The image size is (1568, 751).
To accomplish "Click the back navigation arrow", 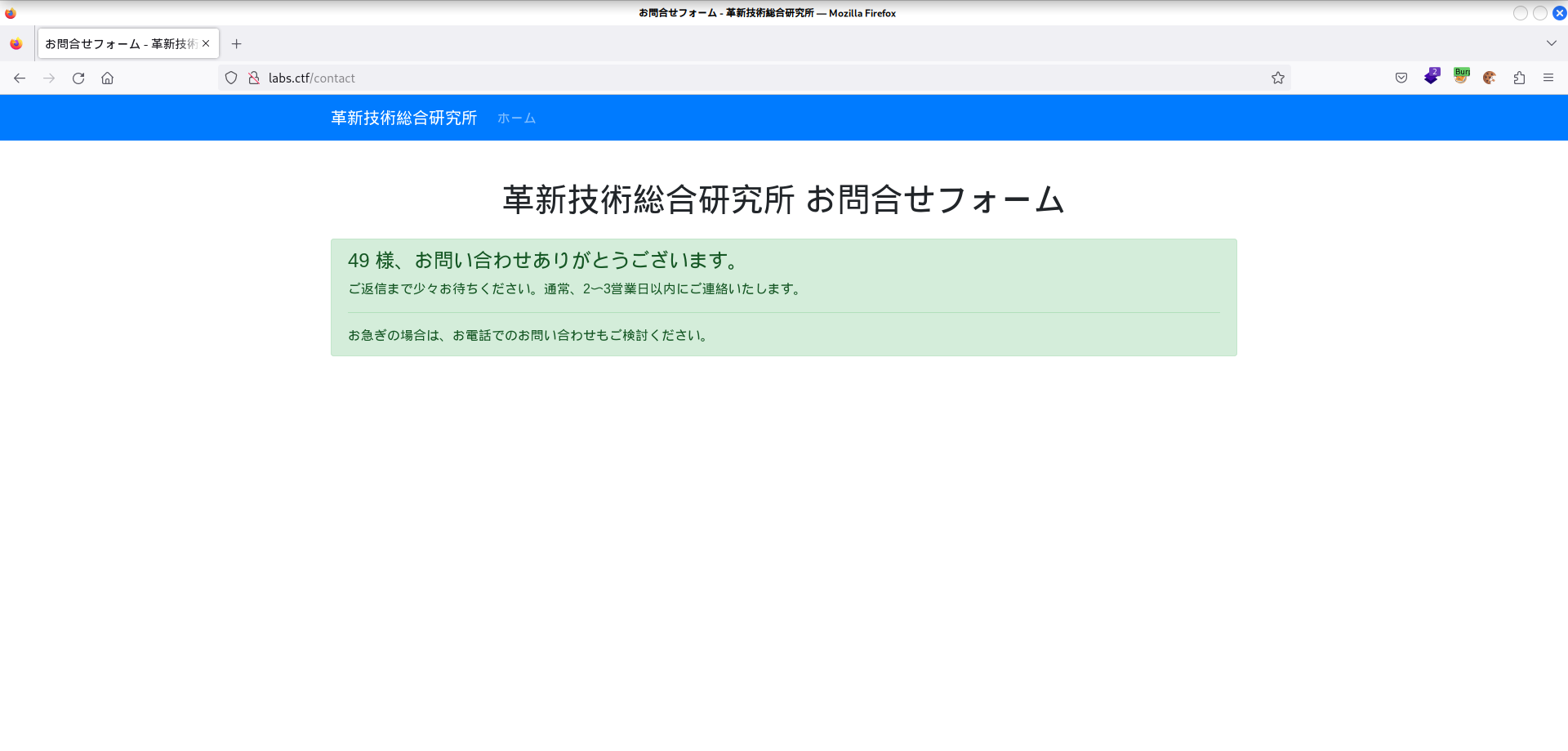I will 20,78.
